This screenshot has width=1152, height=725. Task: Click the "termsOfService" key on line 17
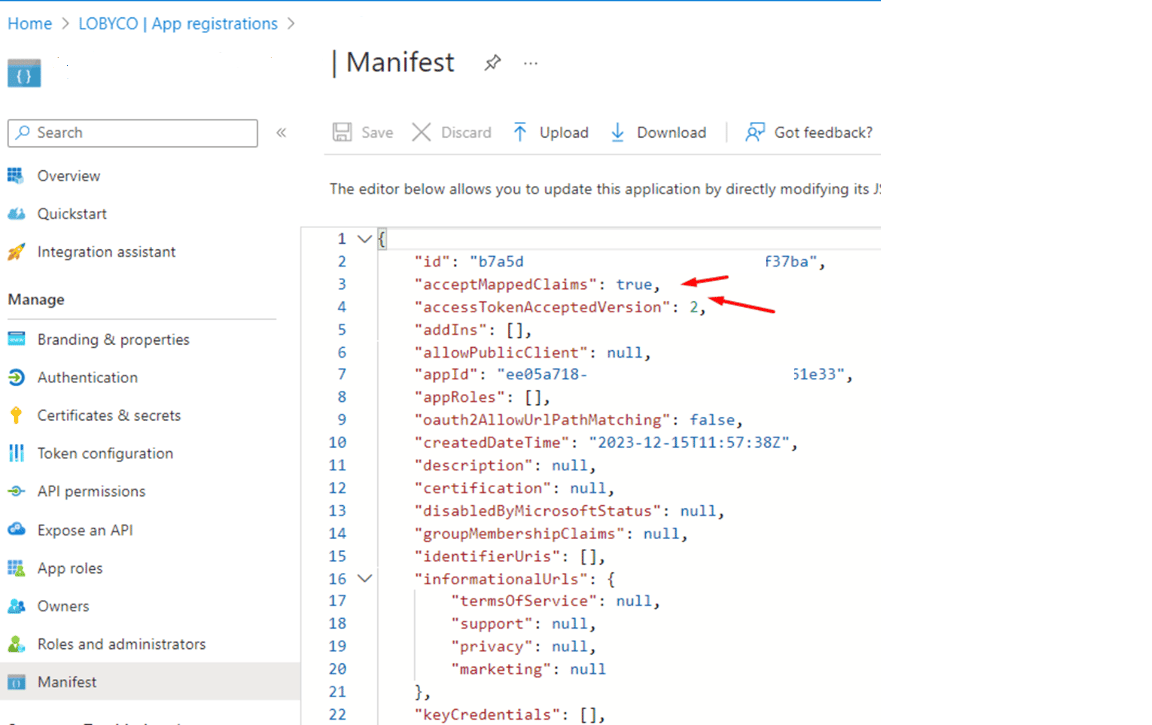[x=524, y=601]
